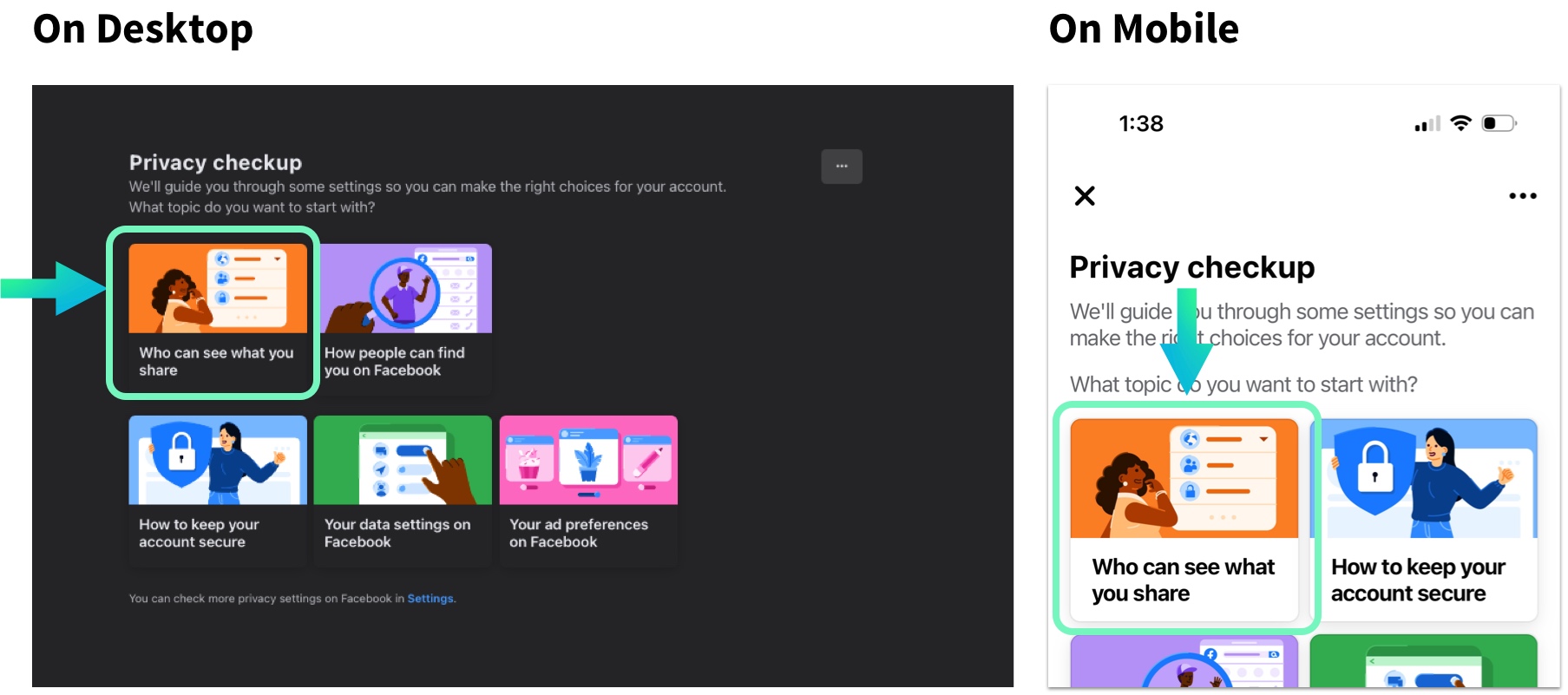Close the mobile Privacy checkup with X

pos(1085,196)
